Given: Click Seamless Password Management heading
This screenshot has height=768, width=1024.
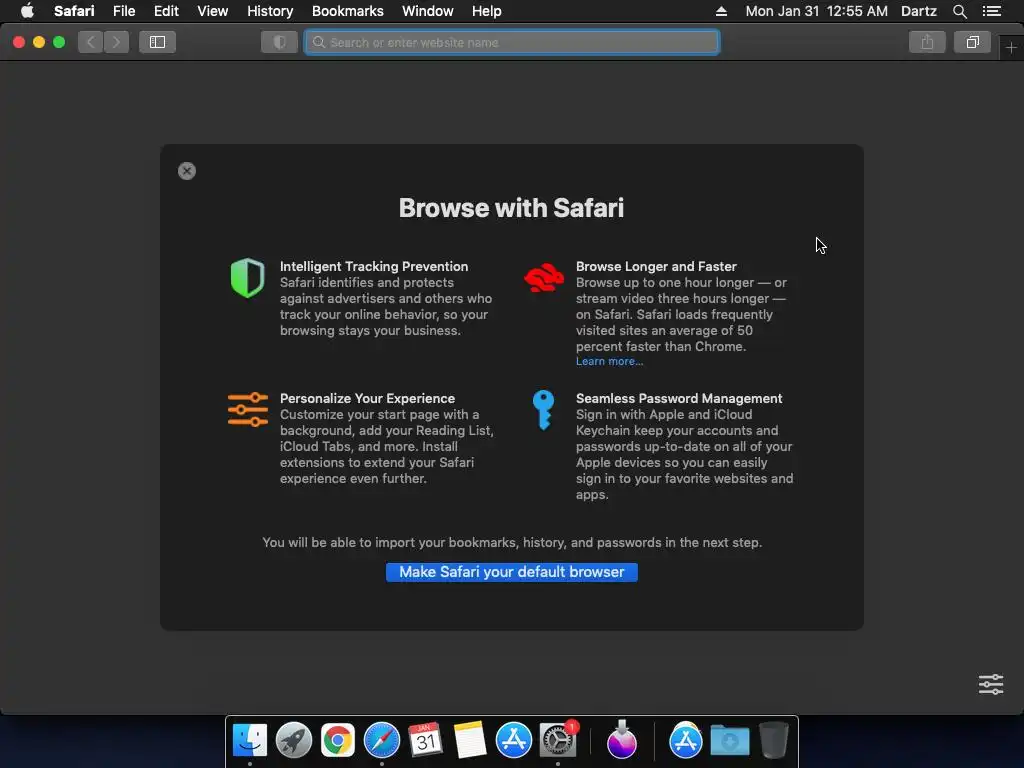Looking at the screenshot, I should [679, 398].
